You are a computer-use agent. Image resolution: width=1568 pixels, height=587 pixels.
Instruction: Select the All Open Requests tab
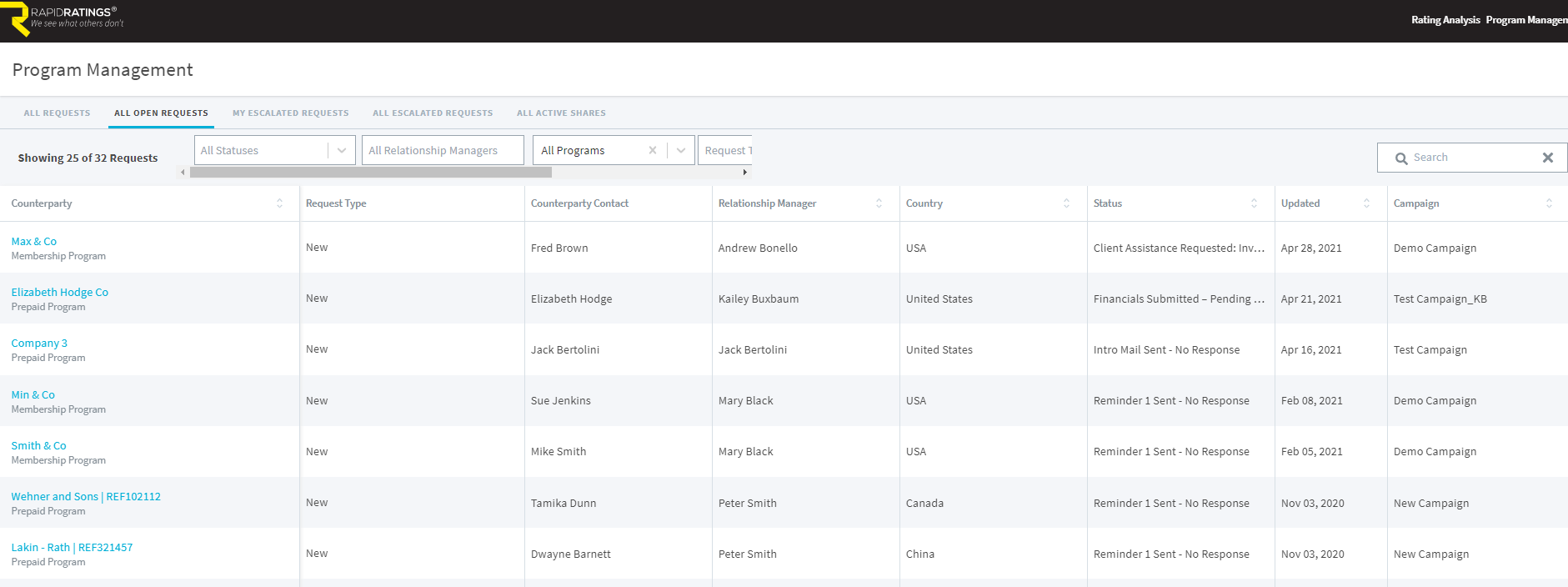(161, 113)
